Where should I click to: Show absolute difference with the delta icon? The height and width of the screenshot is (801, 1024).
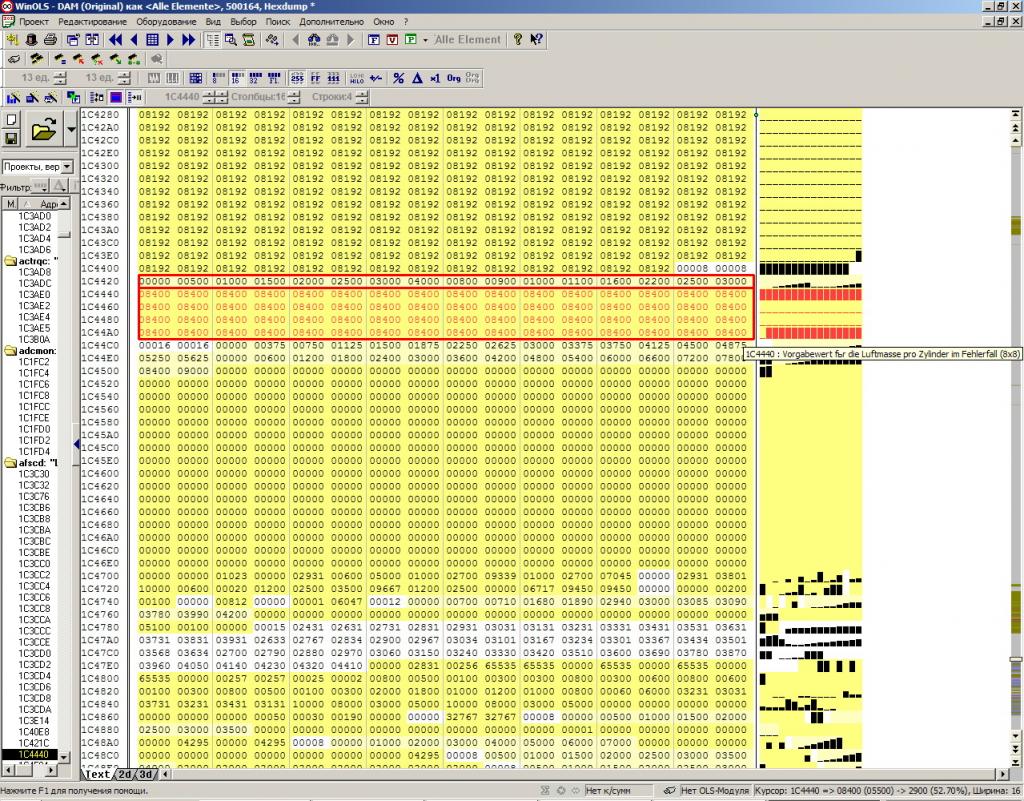[417, 78]
